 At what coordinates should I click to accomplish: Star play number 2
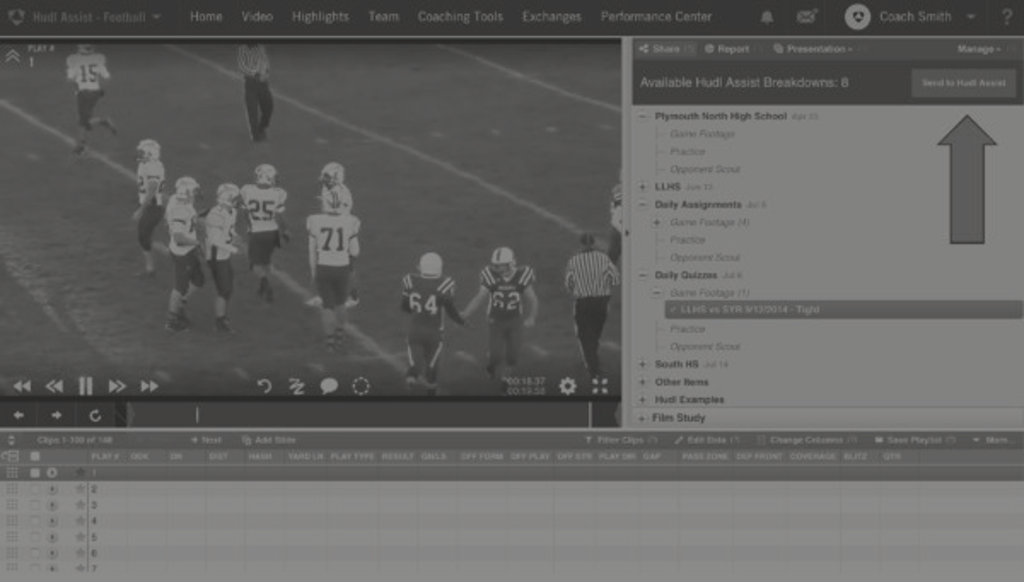80,489
